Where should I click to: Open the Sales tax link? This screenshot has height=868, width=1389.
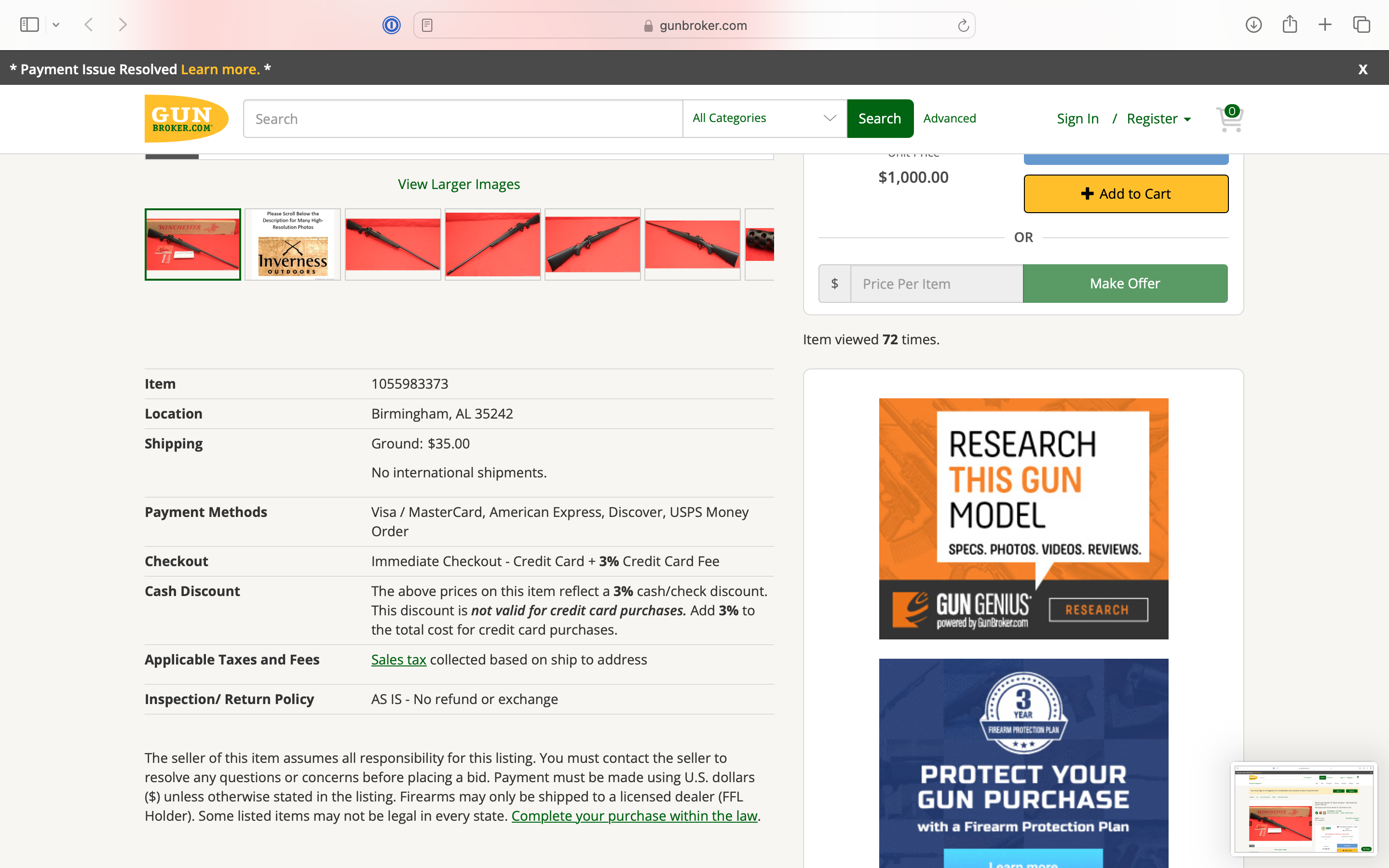(398, 660)
